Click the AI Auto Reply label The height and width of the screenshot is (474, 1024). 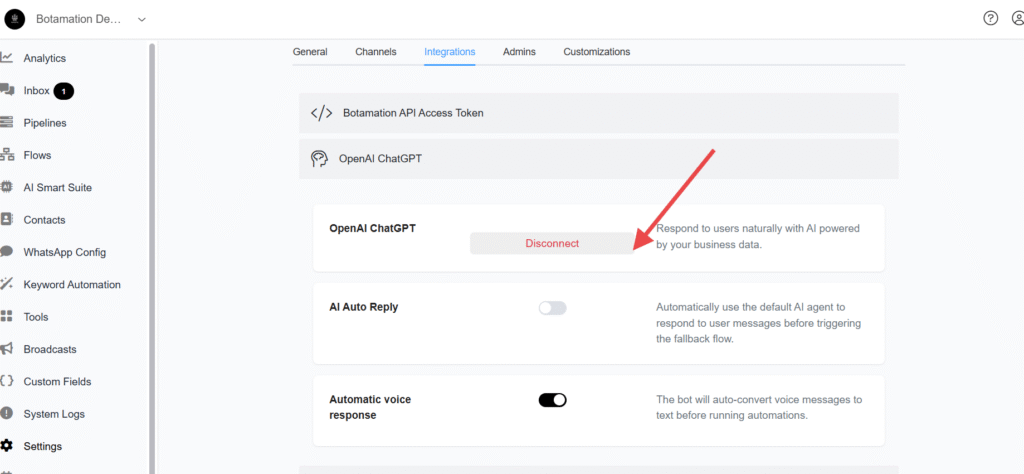coord(364,307)
